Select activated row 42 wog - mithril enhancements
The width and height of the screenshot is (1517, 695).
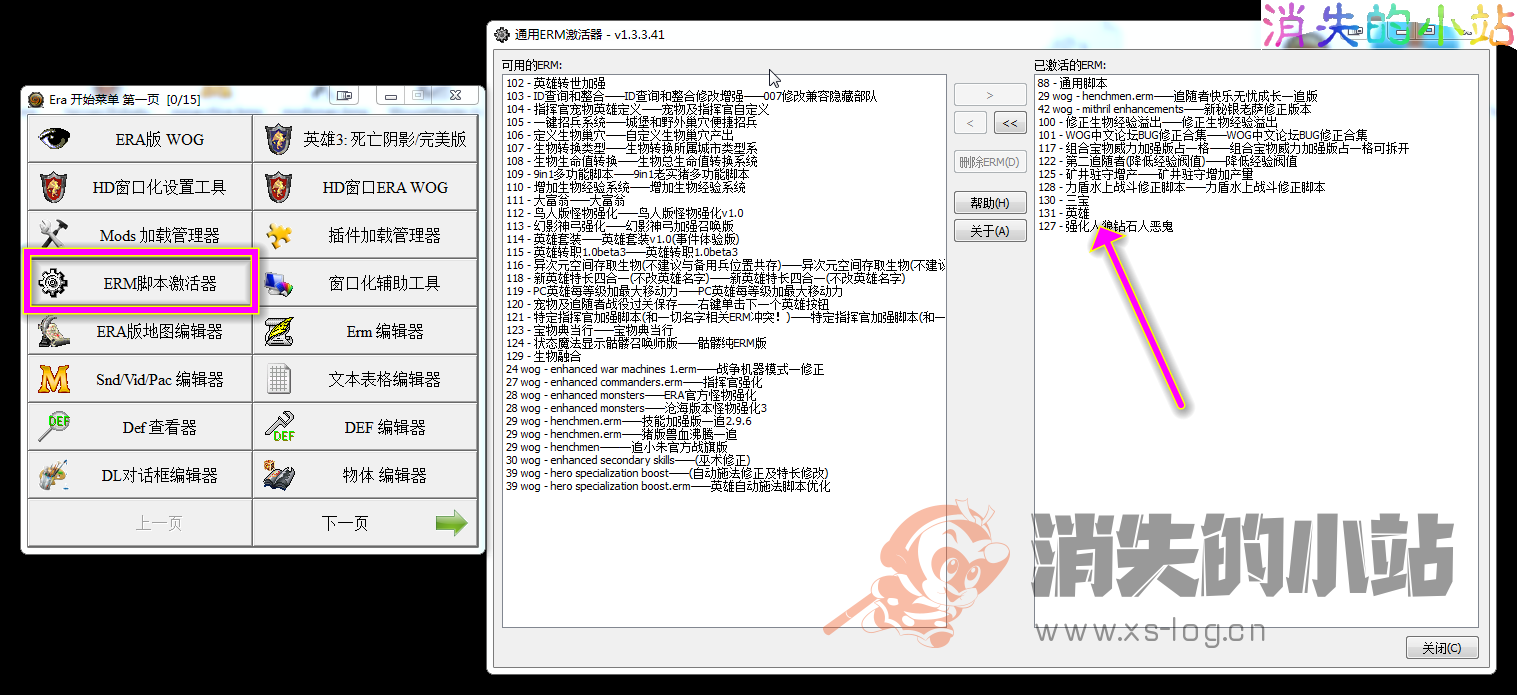1256,109
